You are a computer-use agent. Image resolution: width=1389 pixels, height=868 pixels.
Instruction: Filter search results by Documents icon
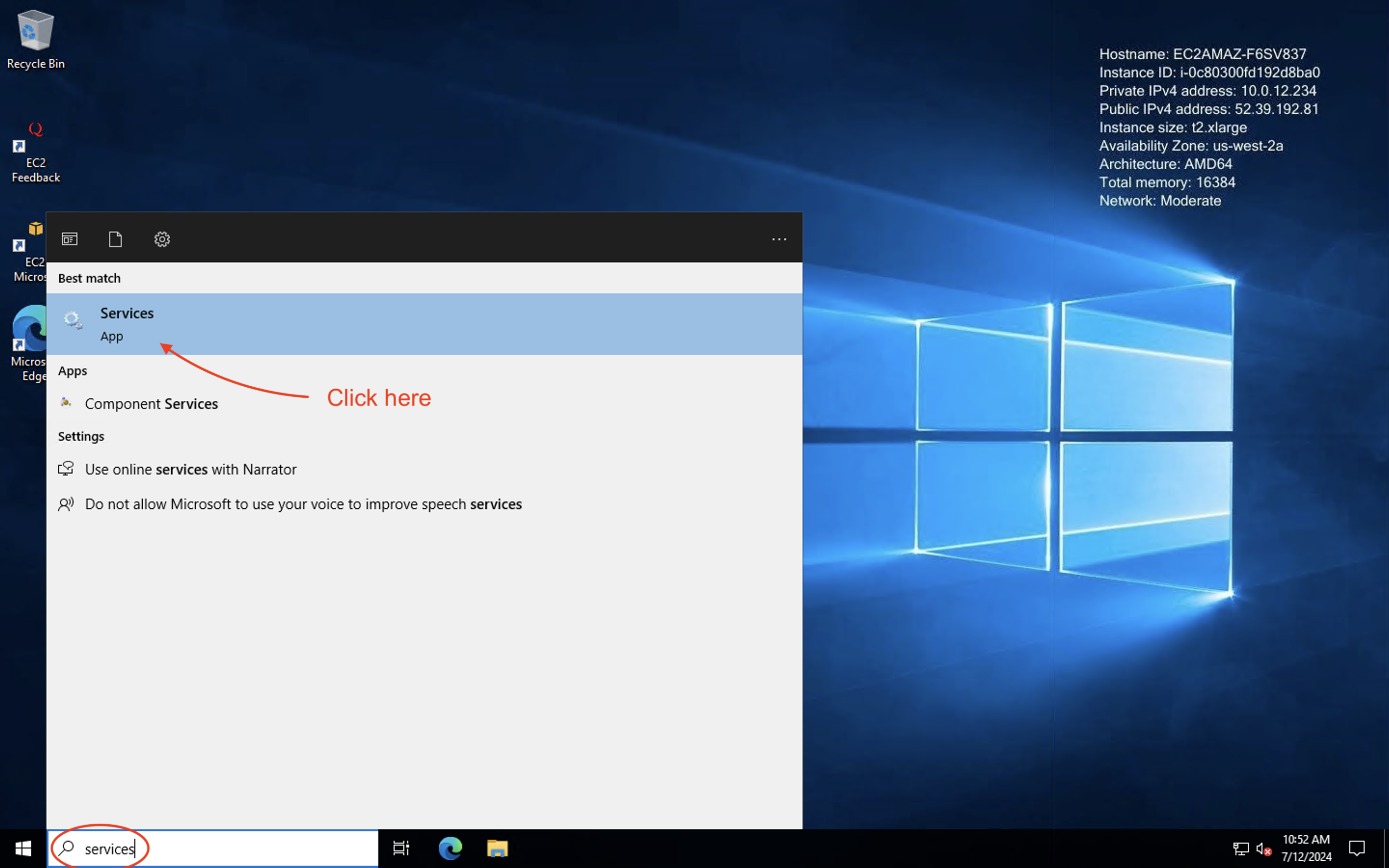point(115,239)
